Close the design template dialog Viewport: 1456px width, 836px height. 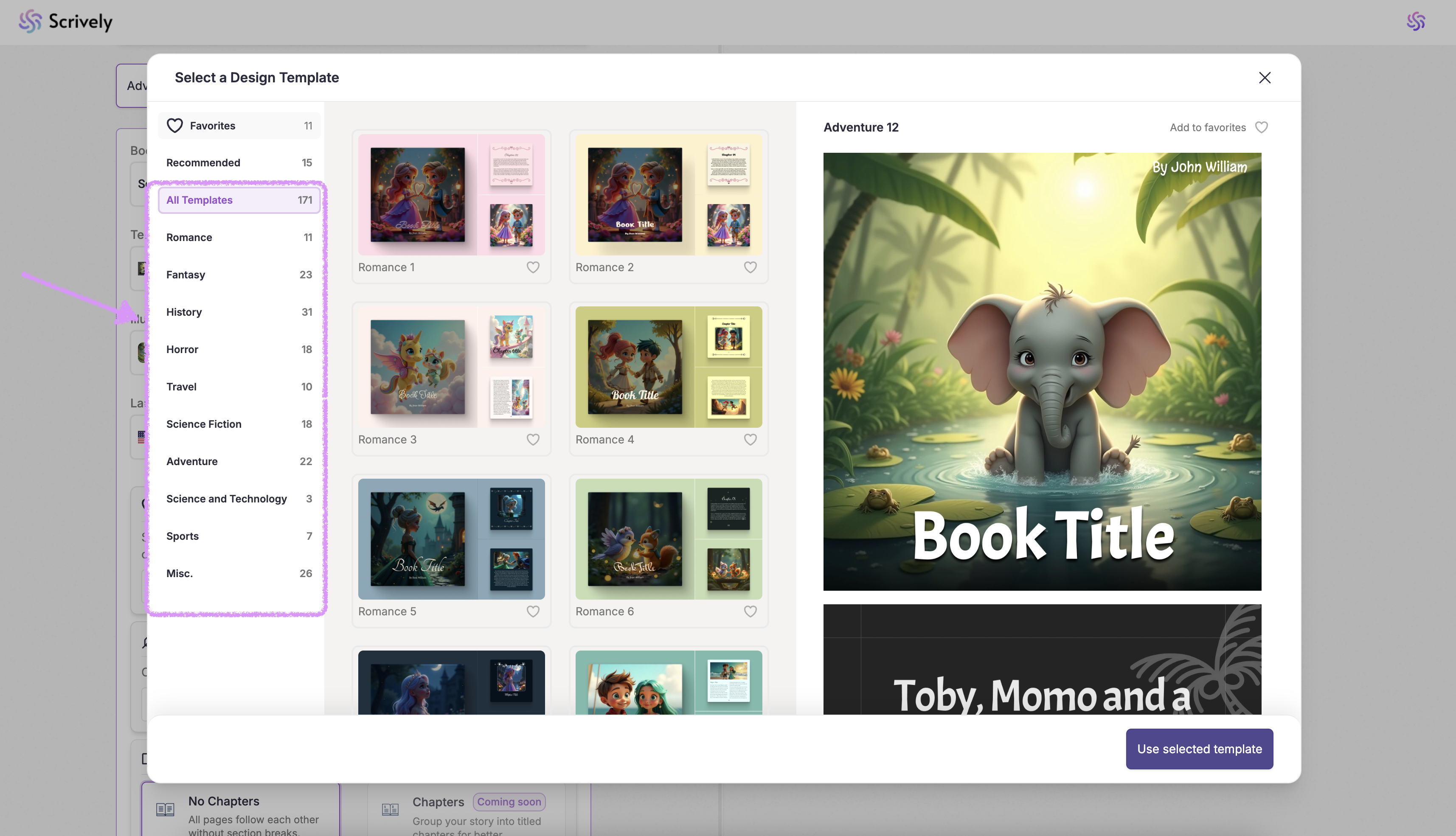tap(1264, 78)
